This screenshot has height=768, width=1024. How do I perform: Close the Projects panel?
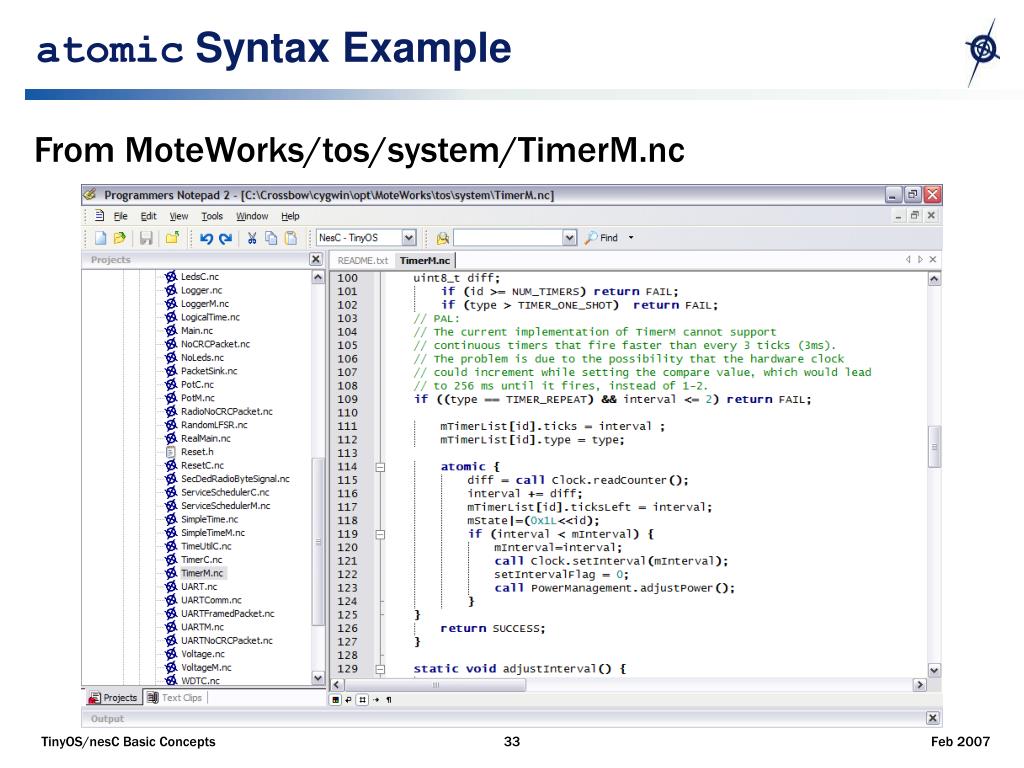click(315, 259)
